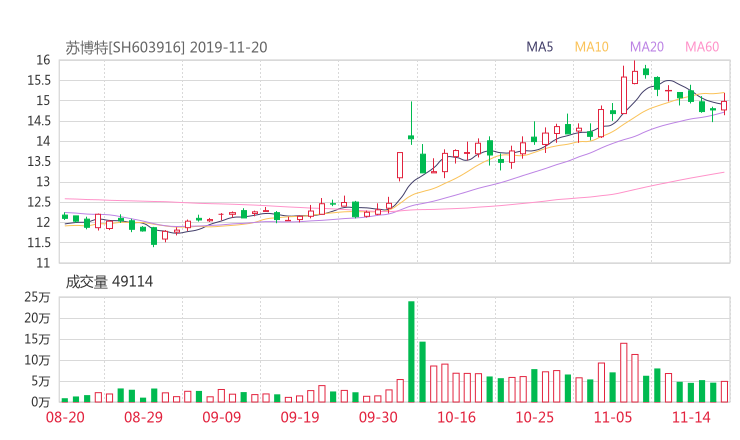Click the price axis label 14.5

click(x=38, y=121)
